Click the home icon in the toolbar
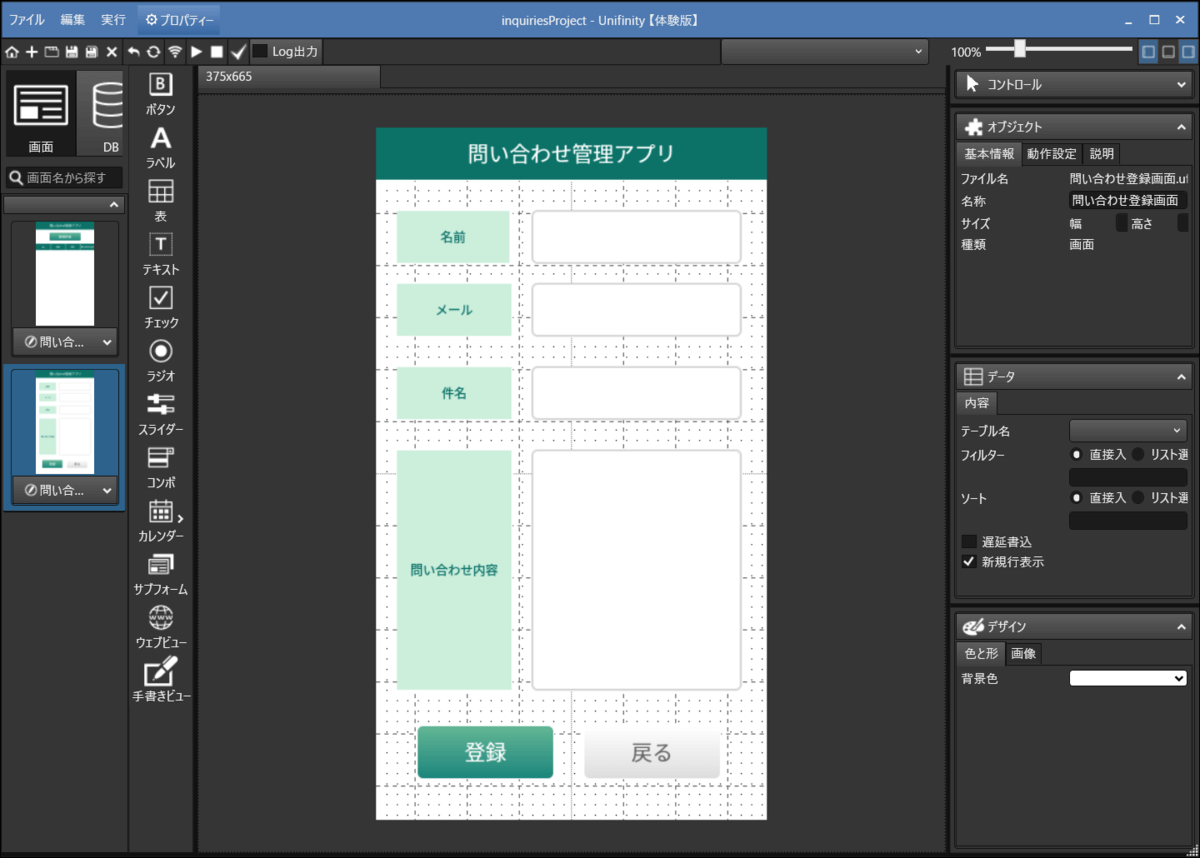This screenshot has width=1200, height=858. click(12, 51)
